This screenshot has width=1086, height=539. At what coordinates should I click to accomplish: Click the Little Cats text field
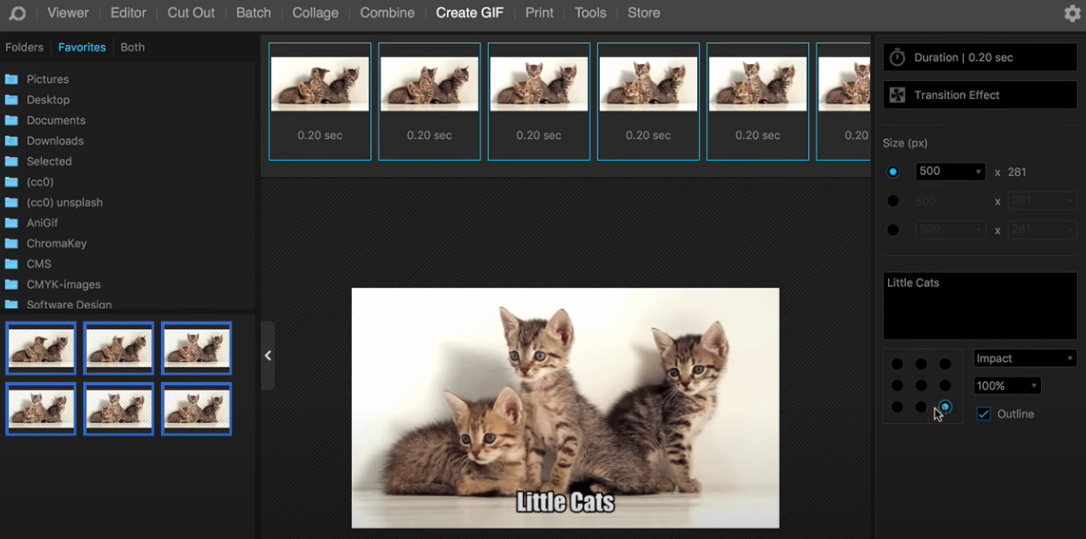[x=980, y=305]
